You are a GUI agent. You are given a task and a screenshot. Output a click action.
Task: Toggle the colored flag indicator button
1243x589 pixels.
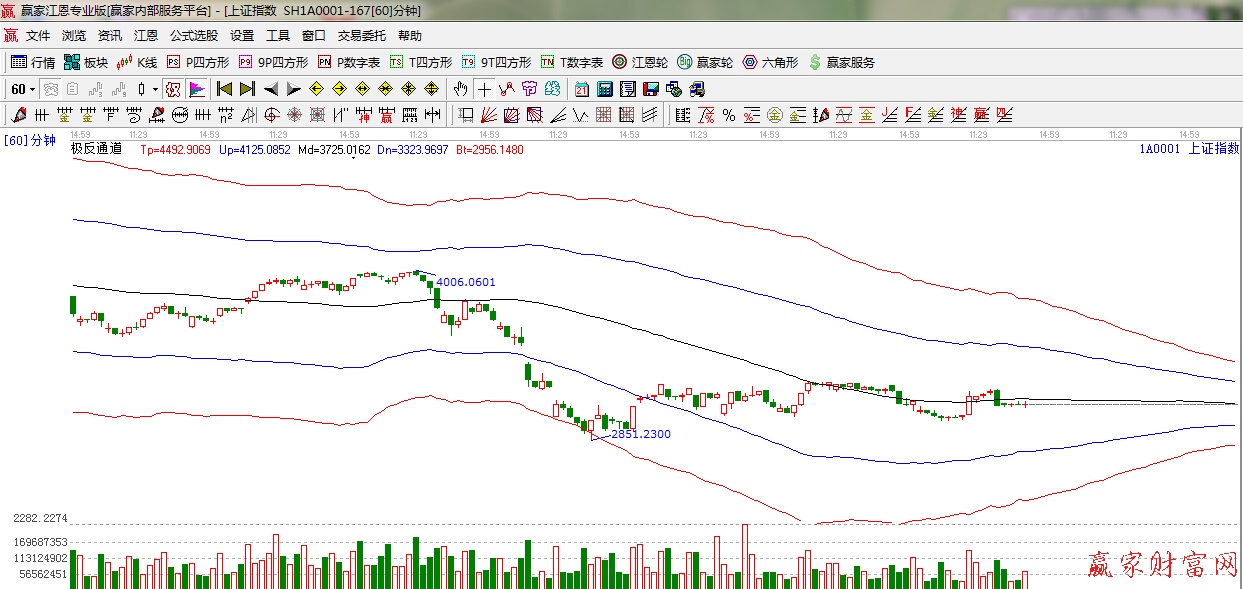196,89
